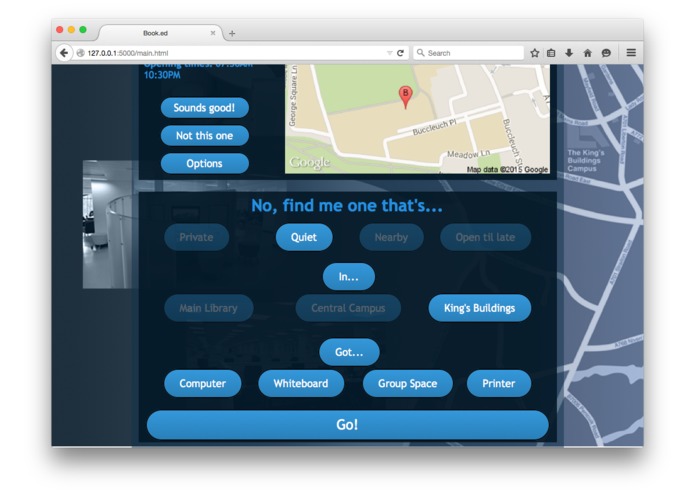This screenshot has width=695, height=494.
Task: Click the Google logo on the map
Action: tap(309, 163)
